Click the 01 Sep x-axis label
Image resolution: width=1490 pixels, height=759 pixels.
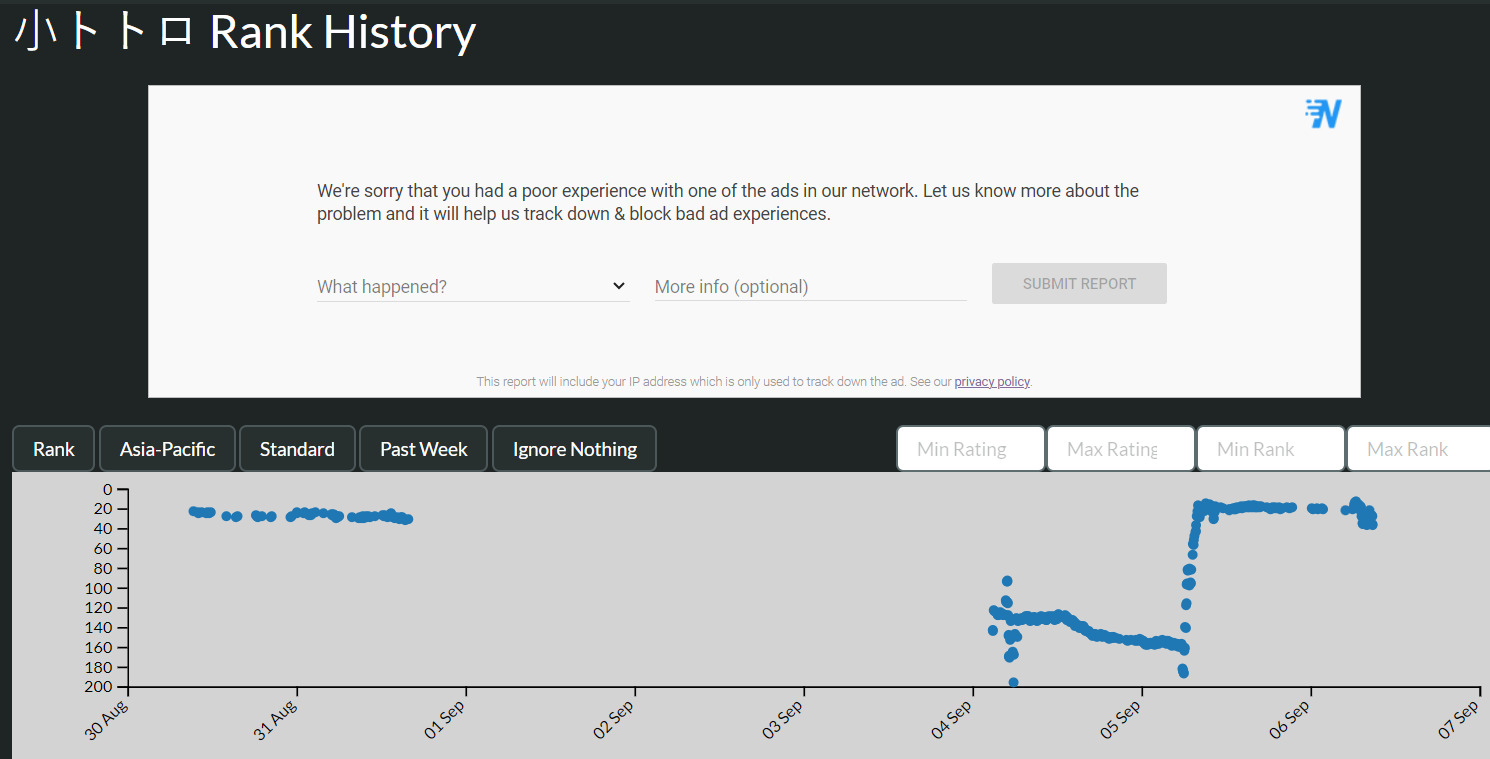(x=446, y=718)
